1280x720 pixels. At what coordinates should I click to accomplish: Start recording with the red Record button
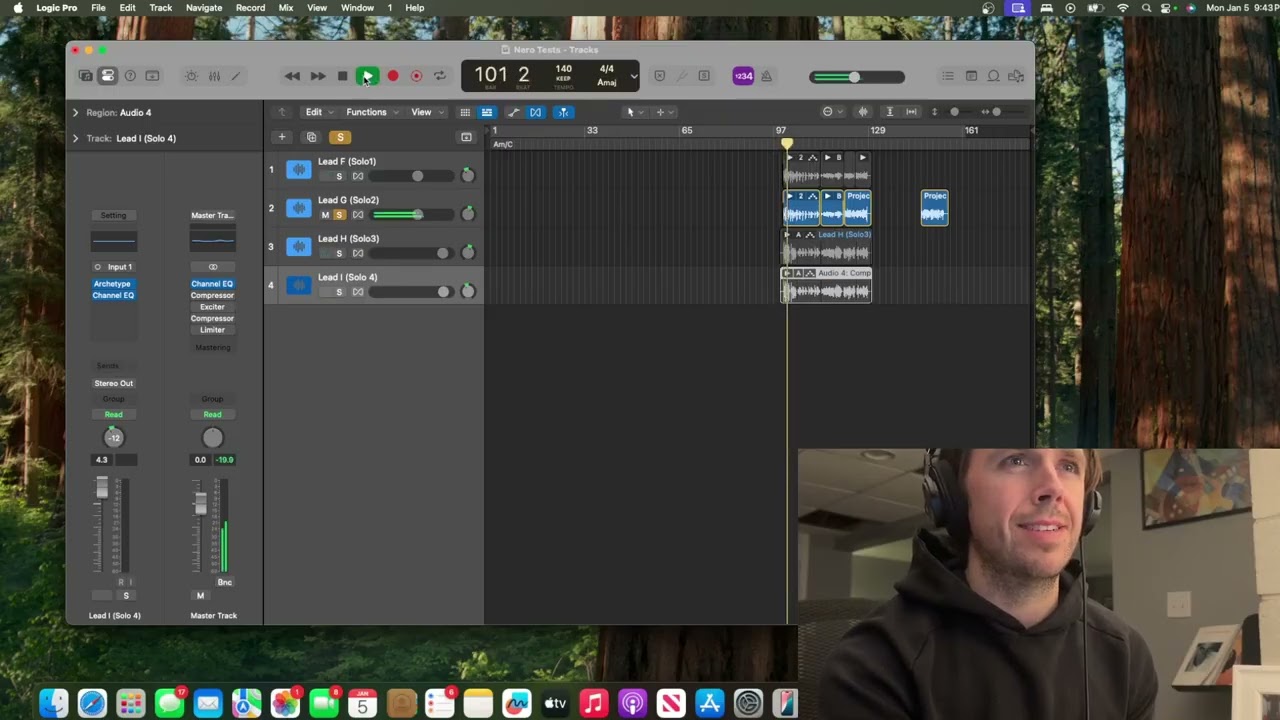coord(393,76)
